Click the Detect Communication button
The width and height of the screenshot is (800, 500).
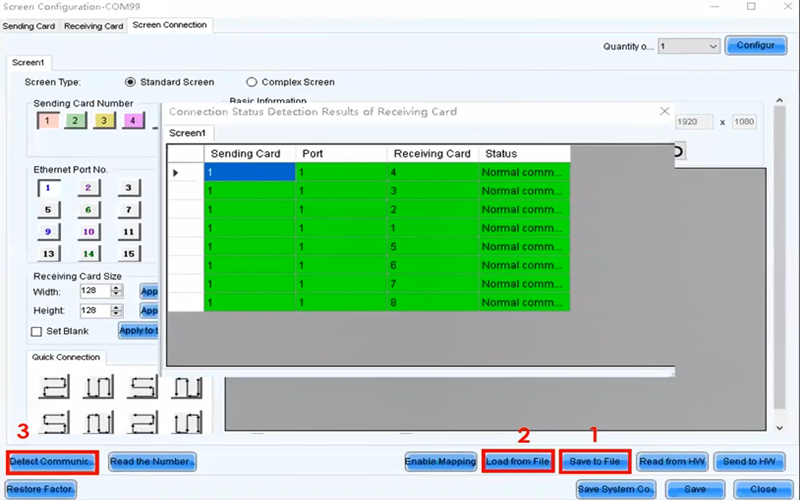[x=52, y=462]
